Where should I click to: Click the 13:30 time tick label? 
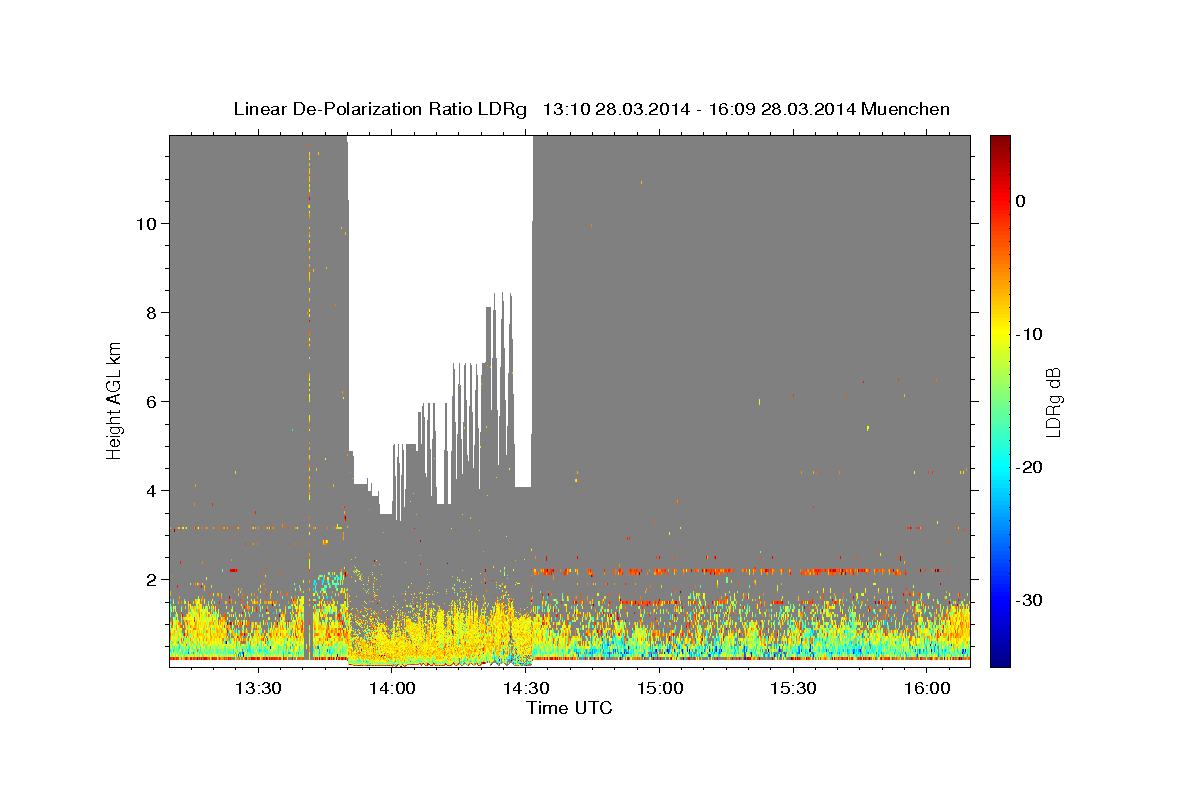pos(258,688)
